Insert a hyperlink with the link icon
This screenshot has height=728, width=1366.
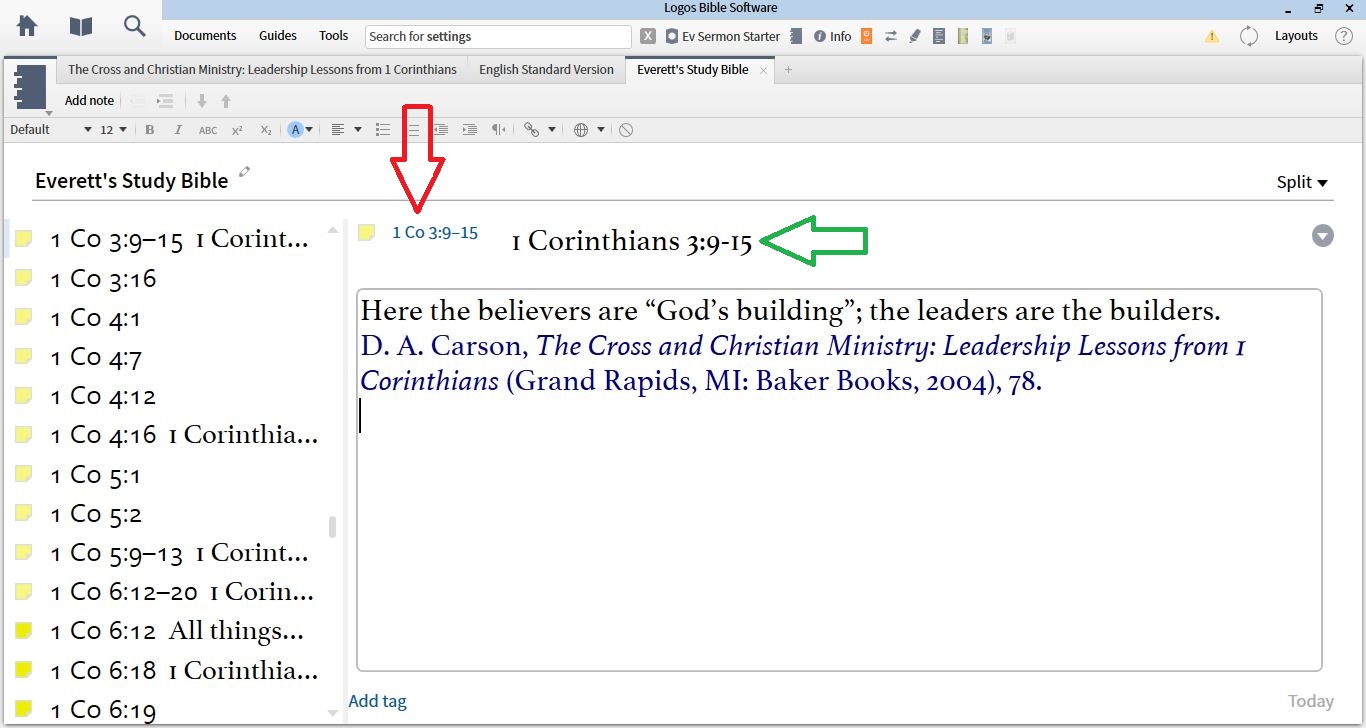coord(531,130)
